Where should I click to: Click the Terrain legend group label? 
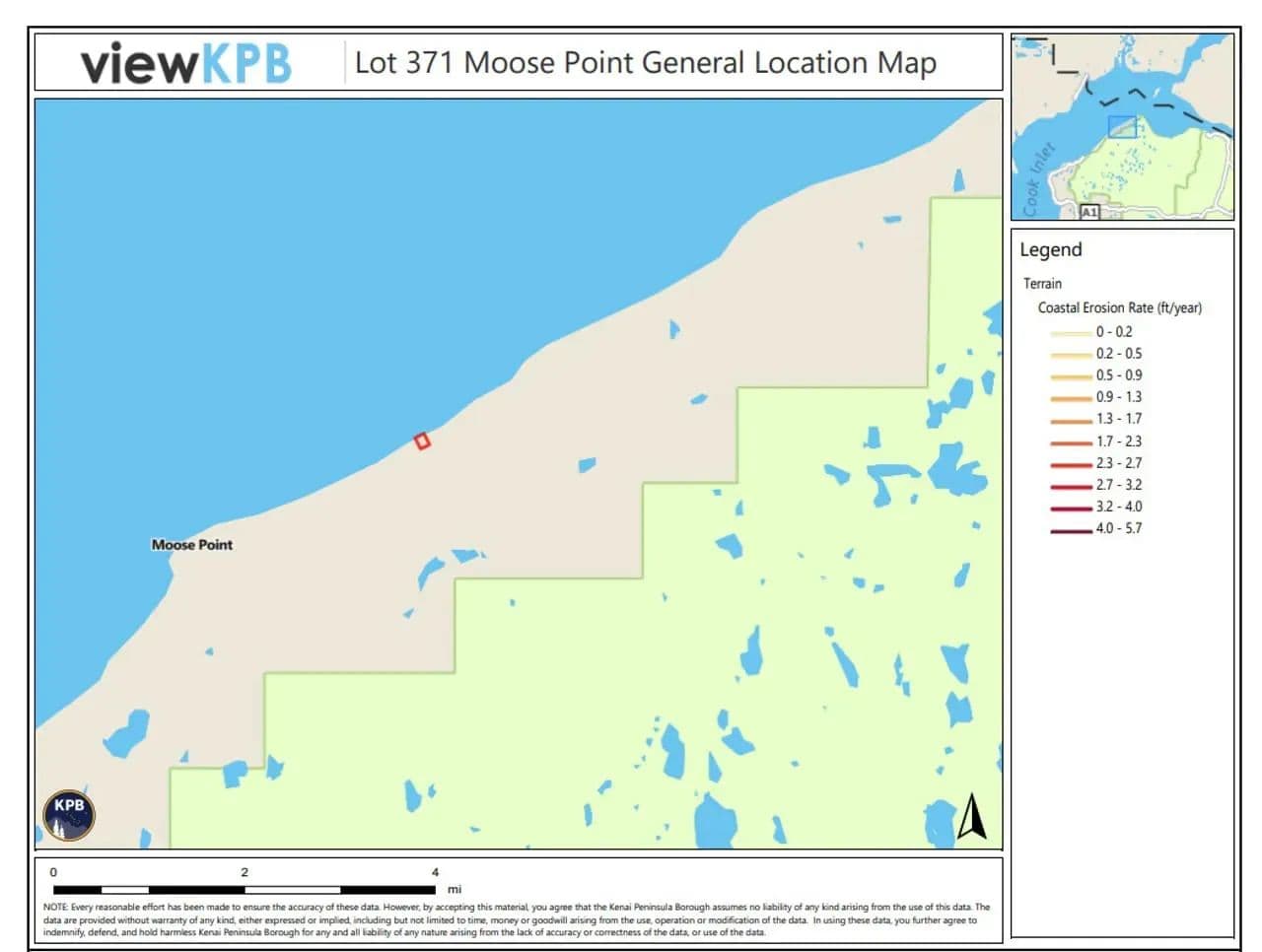coord(1042,283)
